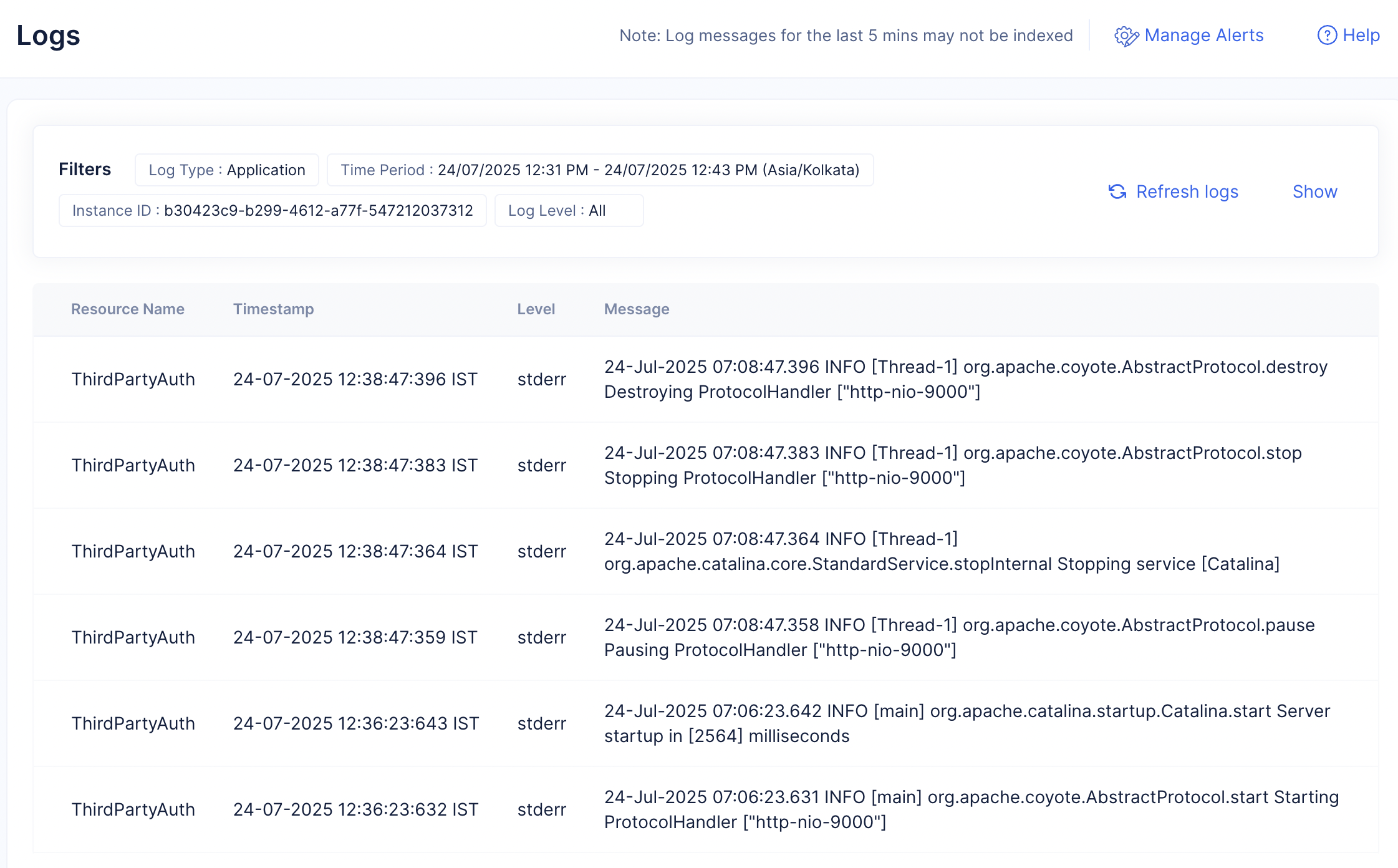Click the Timestamp column header

click(274, 309)
